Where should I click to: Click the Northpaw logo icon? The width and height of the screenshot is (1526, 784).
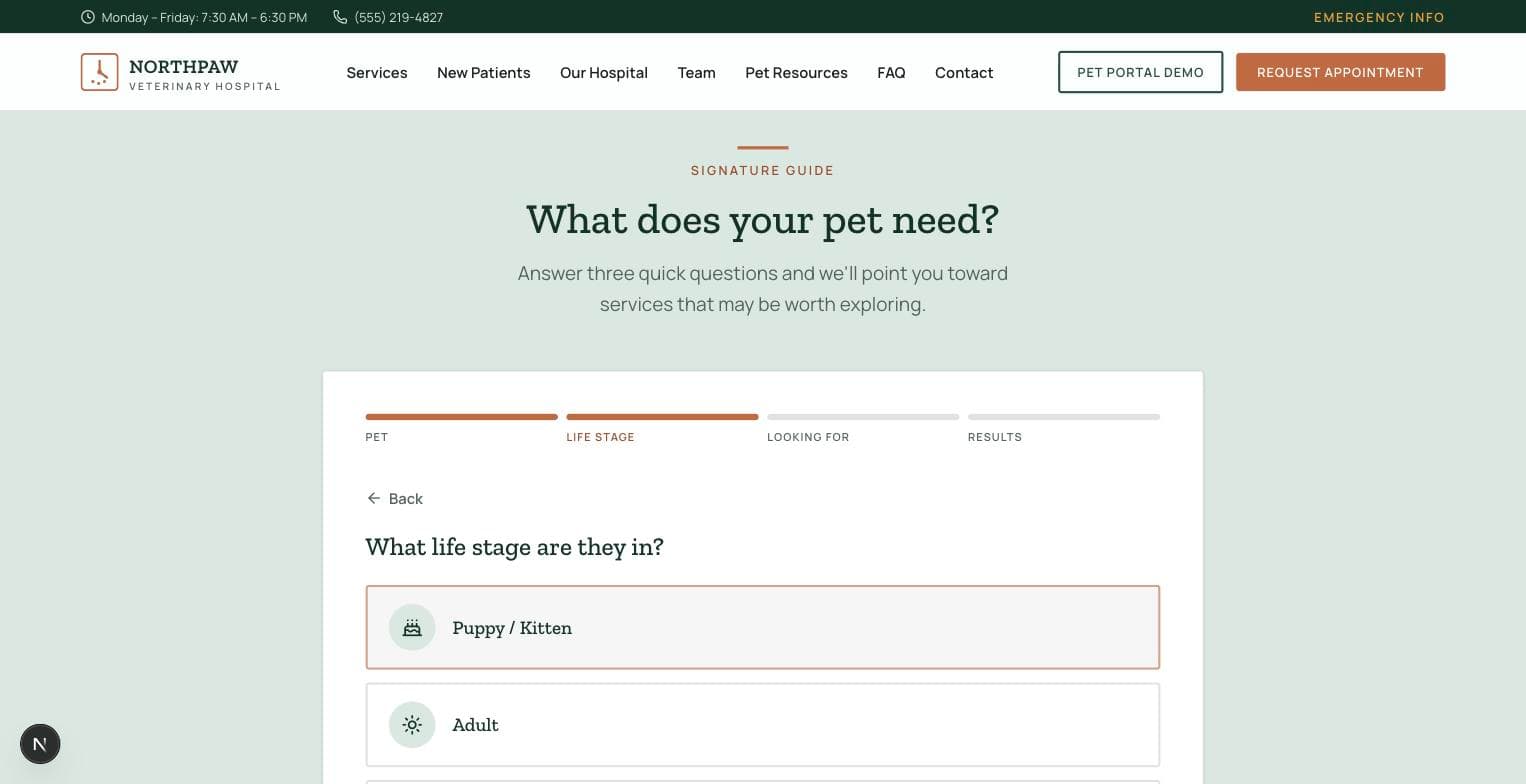click(99, 72)
